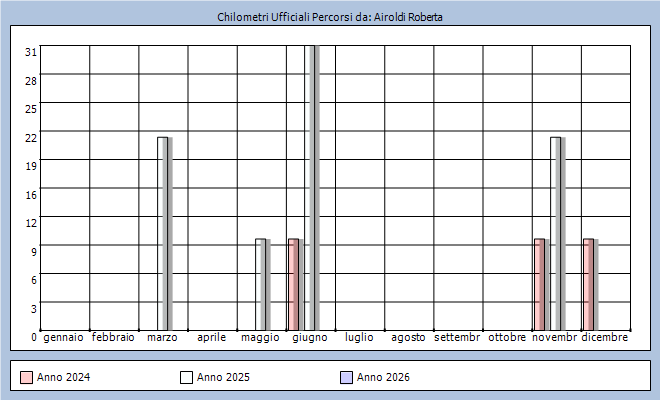Image resolution: width=660 pixels, height=400 pixels.
Task: Click the white maggio bar for 2025
Action: [260, 284]
